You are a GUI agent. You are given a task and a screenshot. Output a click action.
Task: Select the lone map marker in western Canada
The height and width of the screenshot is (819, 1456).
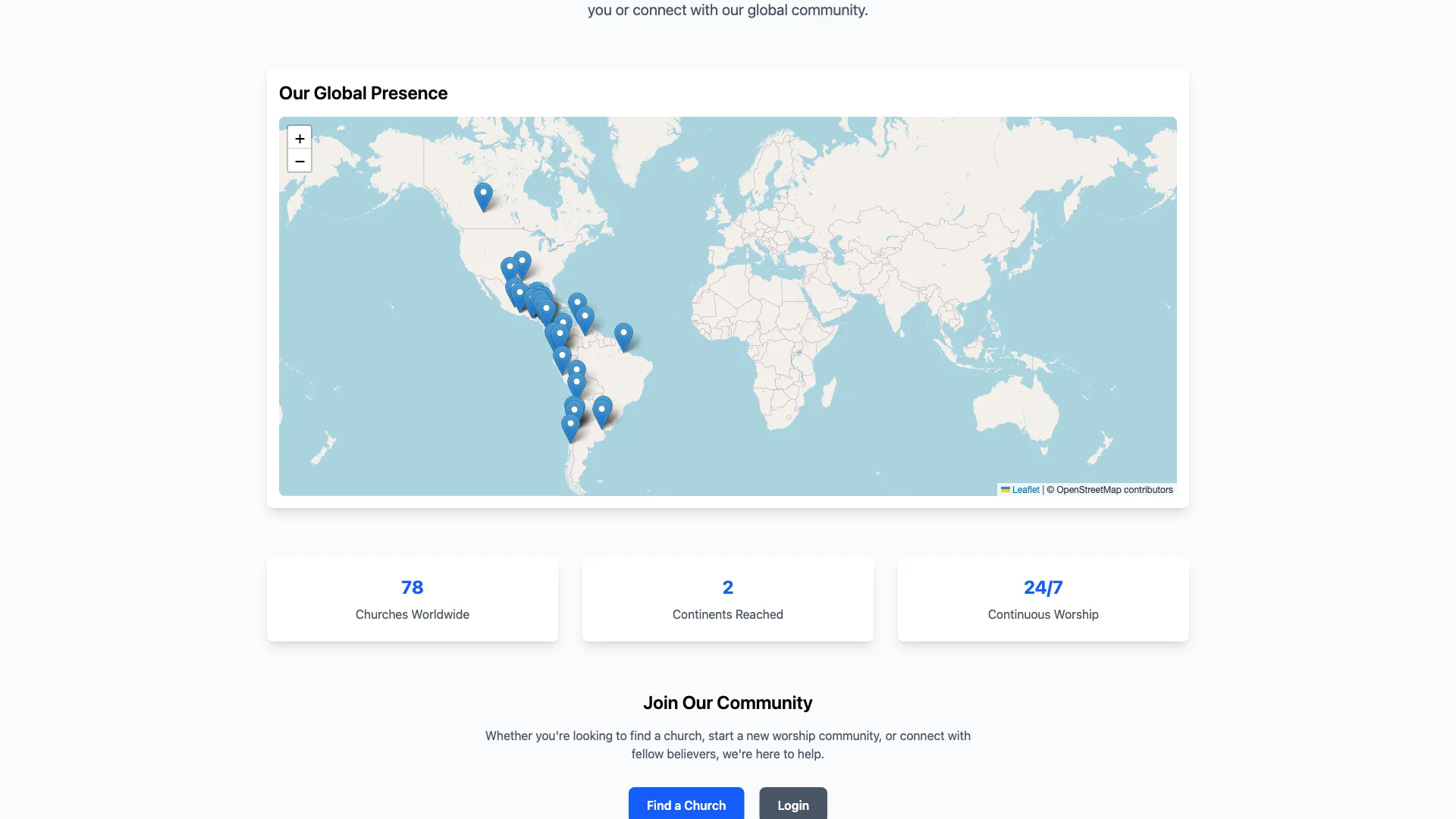click(x=483, y=197)
